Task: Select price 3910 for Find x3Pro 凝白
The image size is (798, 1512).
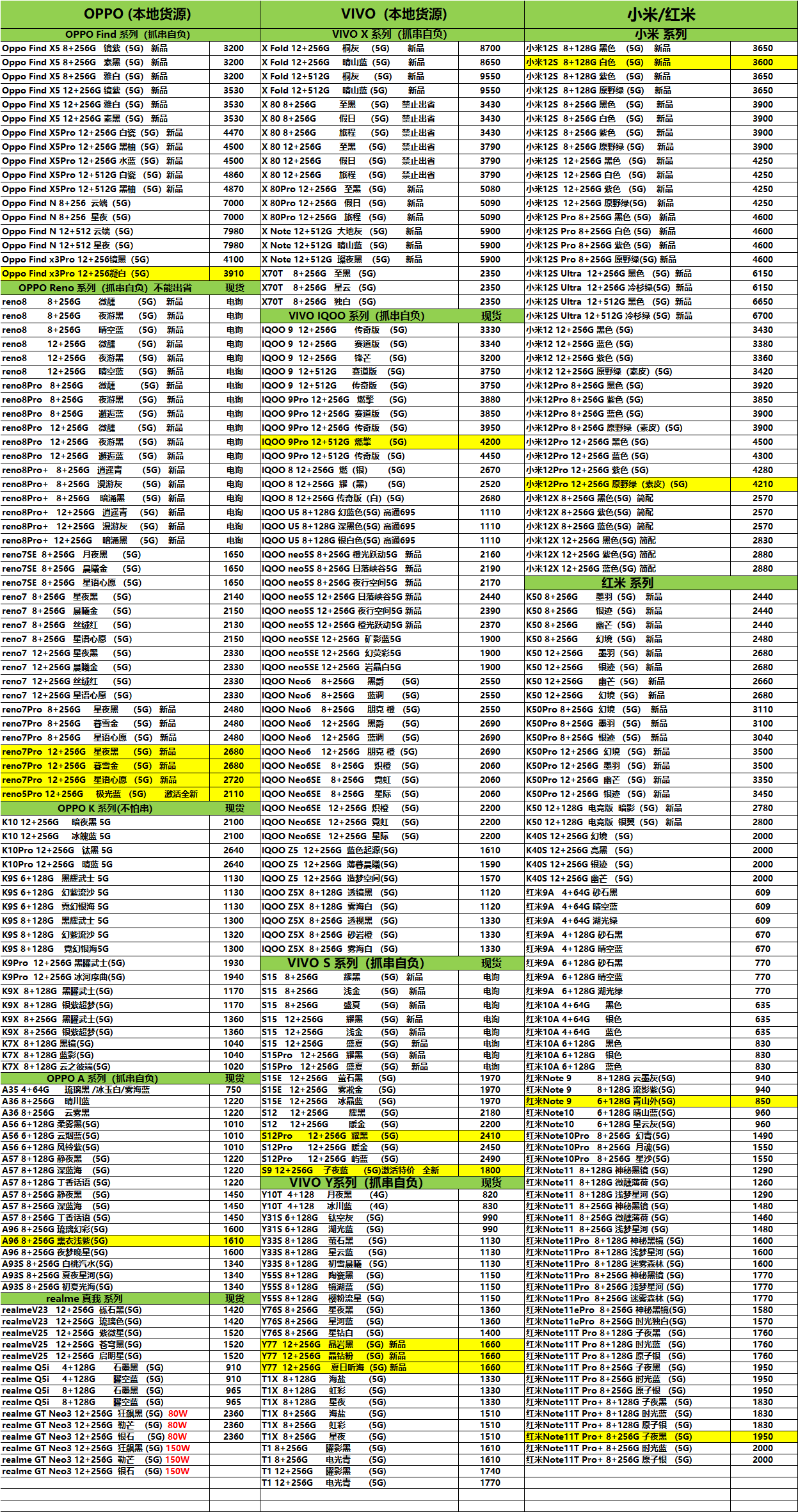Action: pos(234,274)
